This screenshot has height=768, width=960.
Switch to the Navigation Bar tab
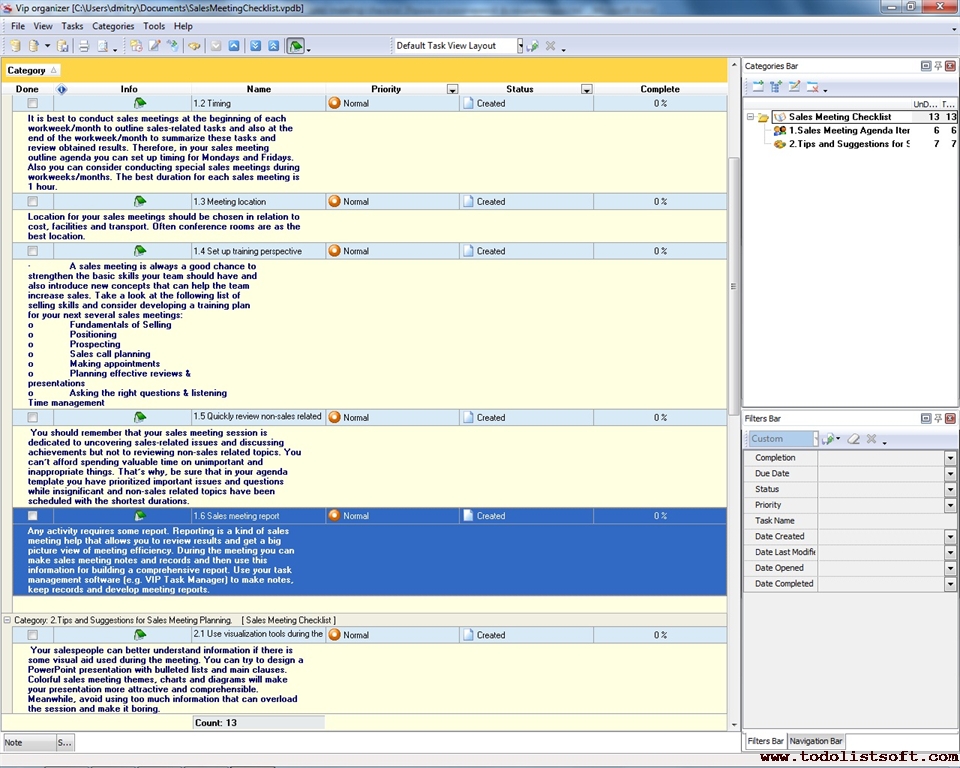tap(816, 741)
